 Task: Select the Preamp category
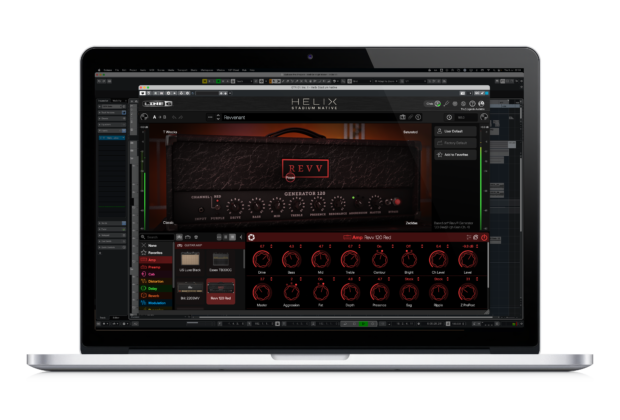[157, 267]
